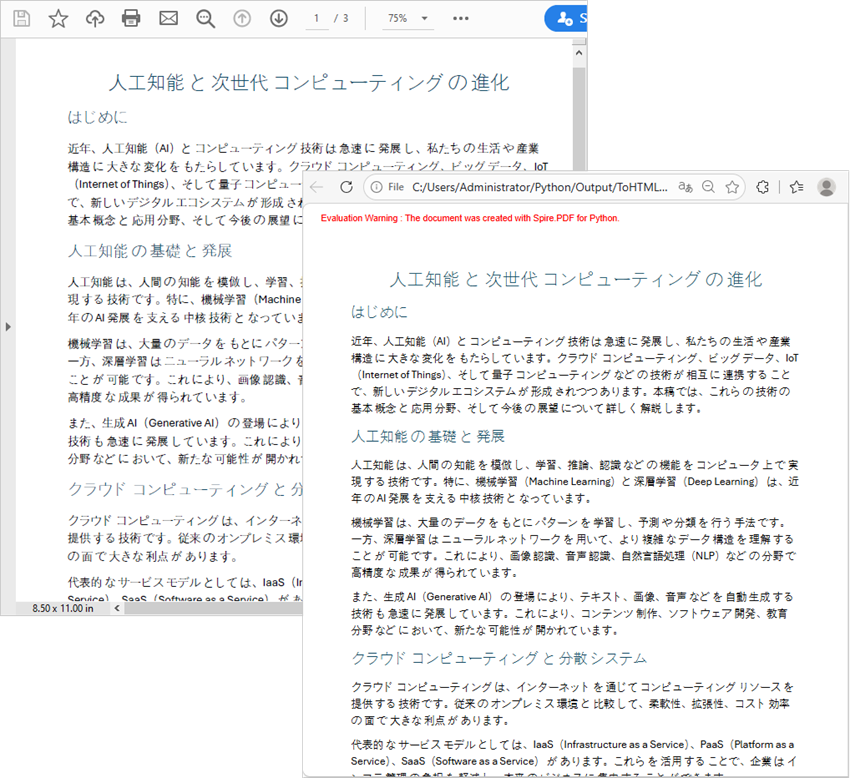Print the PDF document
Viewport: 850px width, 778px height.
(130, 18)
